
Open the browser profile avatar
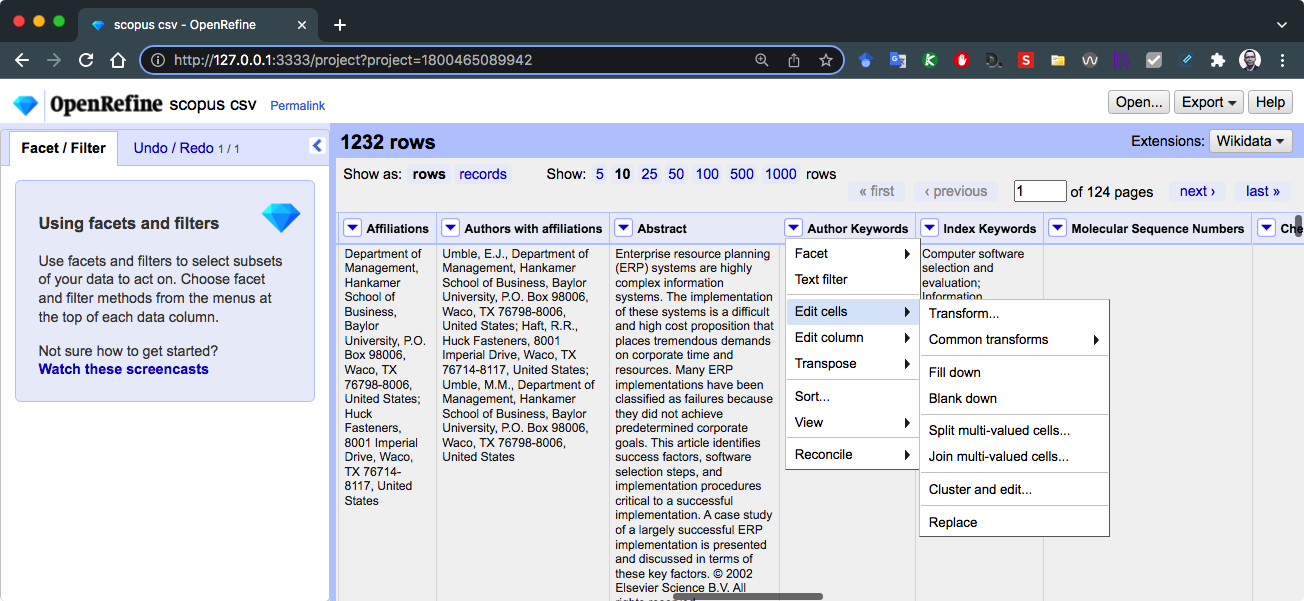pos(1250,60)
